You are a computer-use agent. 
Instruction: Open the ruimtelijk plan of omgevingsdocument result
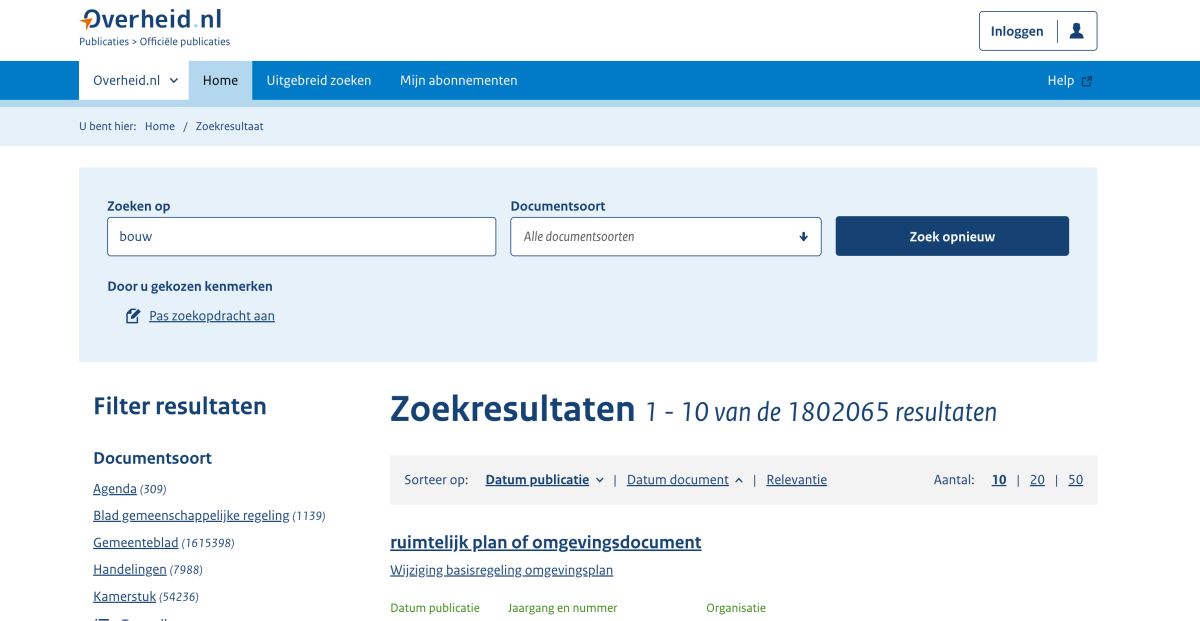pos(545,542)
